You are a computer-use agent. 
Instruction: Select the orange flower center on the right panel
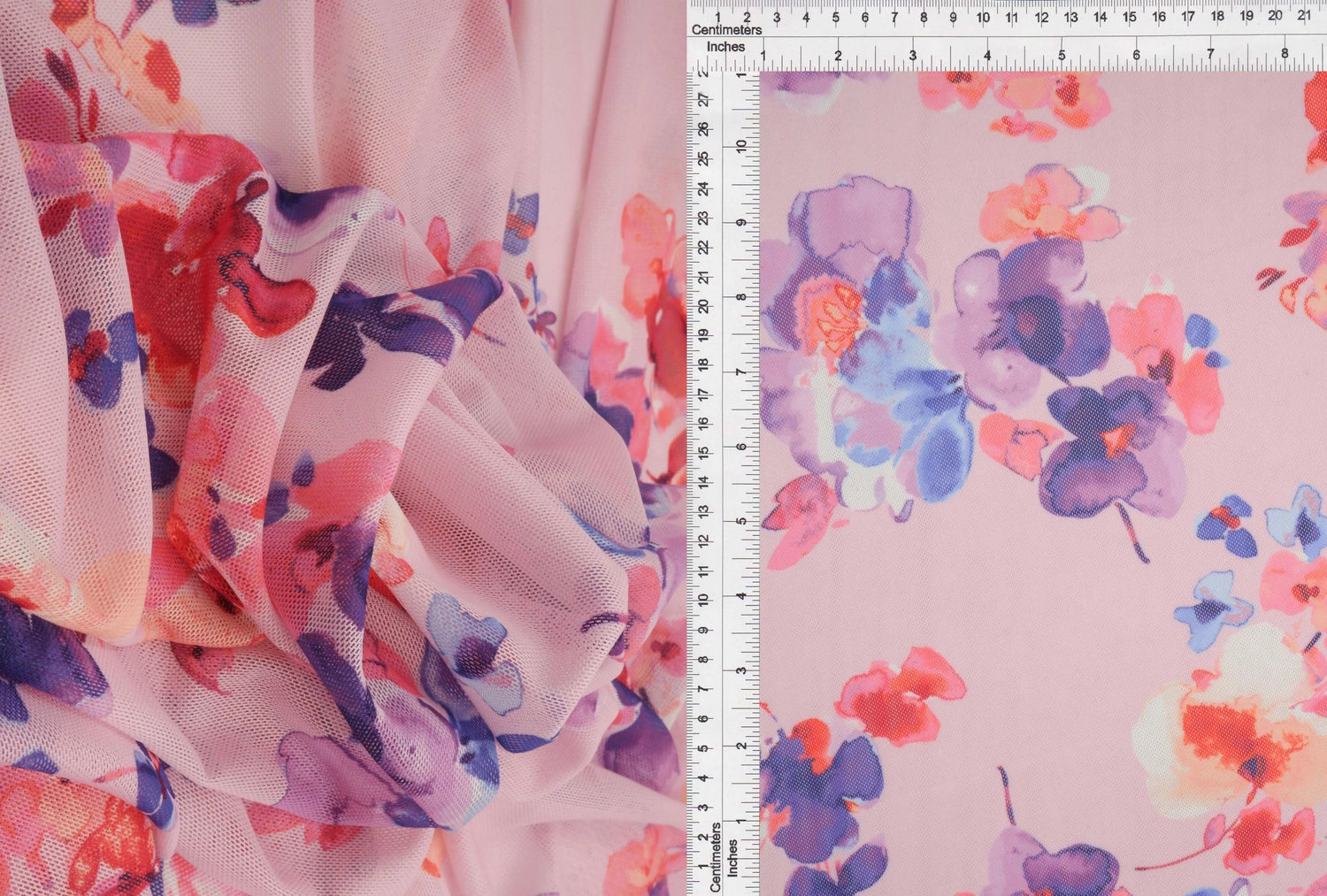(834, 314)
